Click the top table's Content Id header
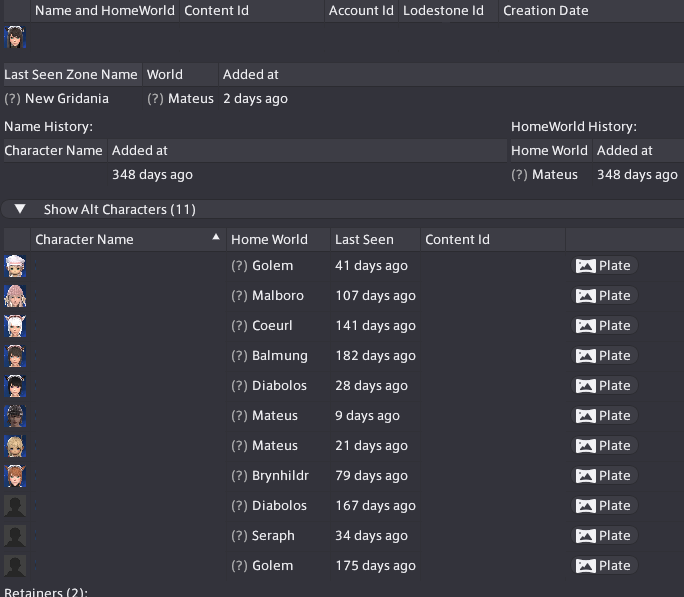The image size is (684, 597). pyautogui.click(x=252, y=10)
